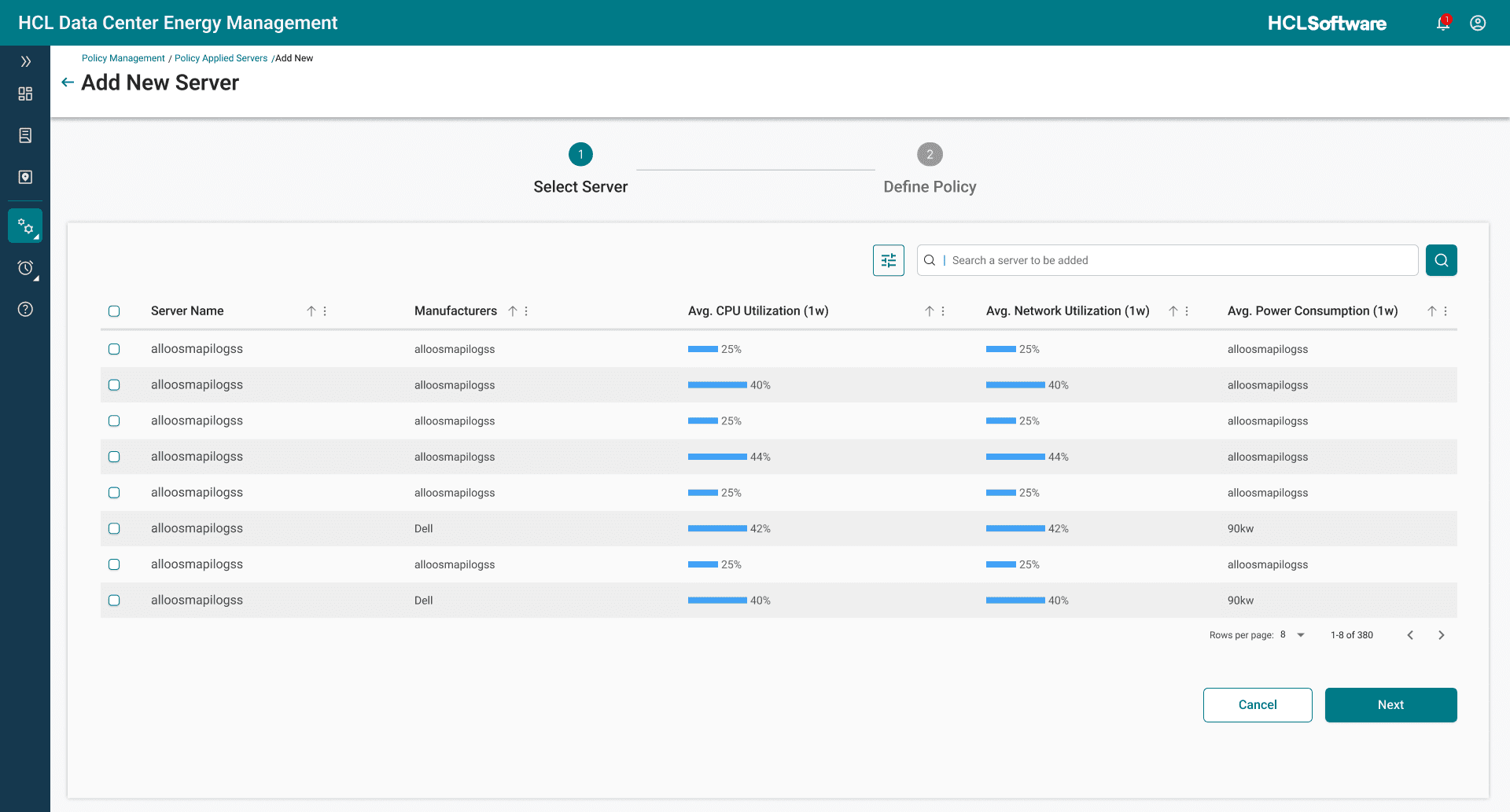Screen dimensions: 1510x812
Task: Open the dashboard grid icon in sidebar
Action: [x=25, y=94]
